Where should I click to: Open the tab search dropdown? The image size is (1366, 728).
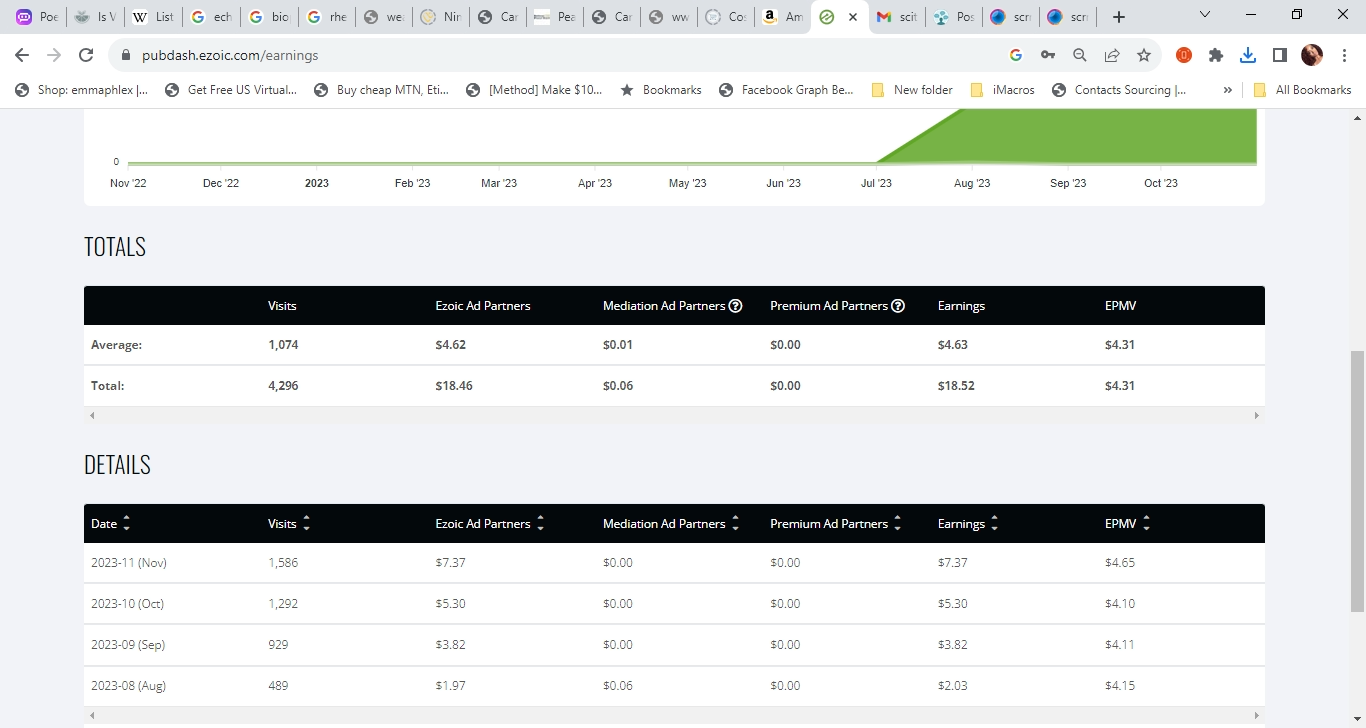pyautogui.click(x=1205, y=15)
